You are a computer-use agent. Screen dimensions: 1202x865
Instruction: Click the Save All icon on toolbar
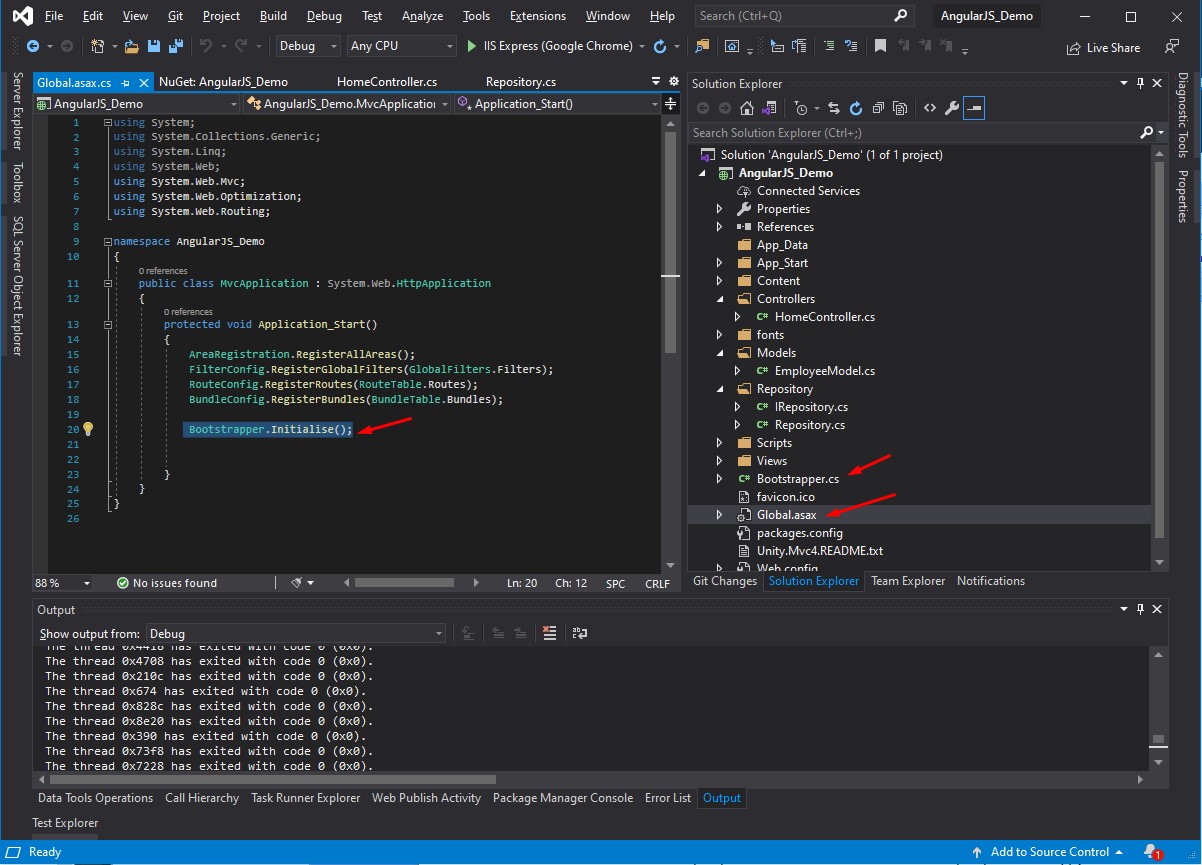point(176,46)
